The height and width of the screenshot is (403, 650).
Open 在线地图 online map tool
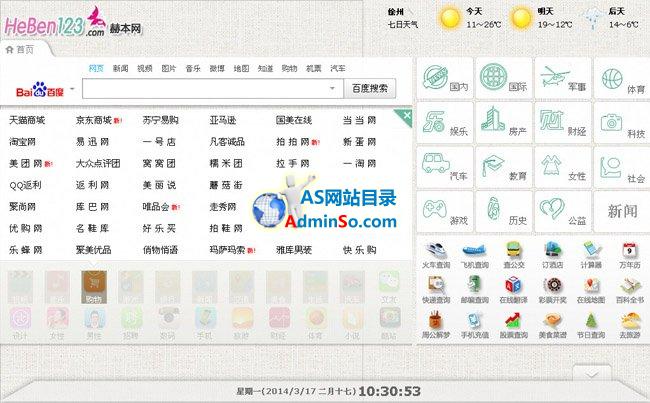tap(591, 290)
